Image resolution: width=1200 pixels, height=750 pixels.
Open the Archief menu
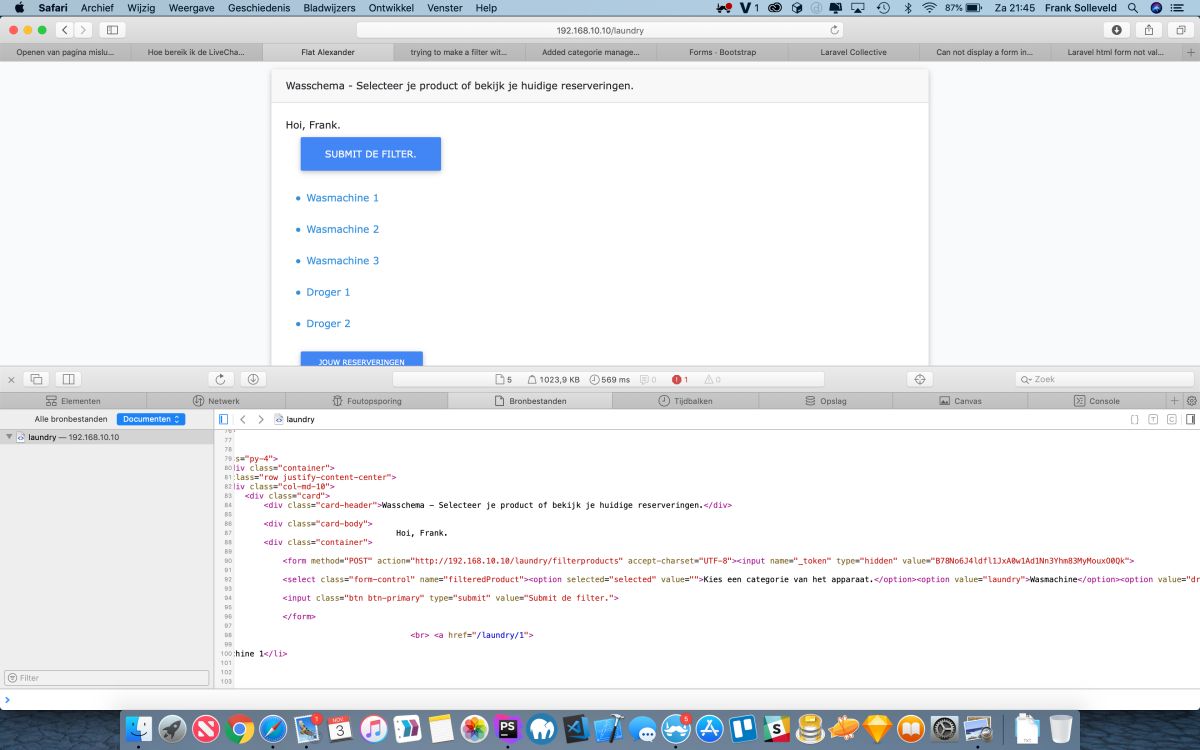[x=97, y=7]
